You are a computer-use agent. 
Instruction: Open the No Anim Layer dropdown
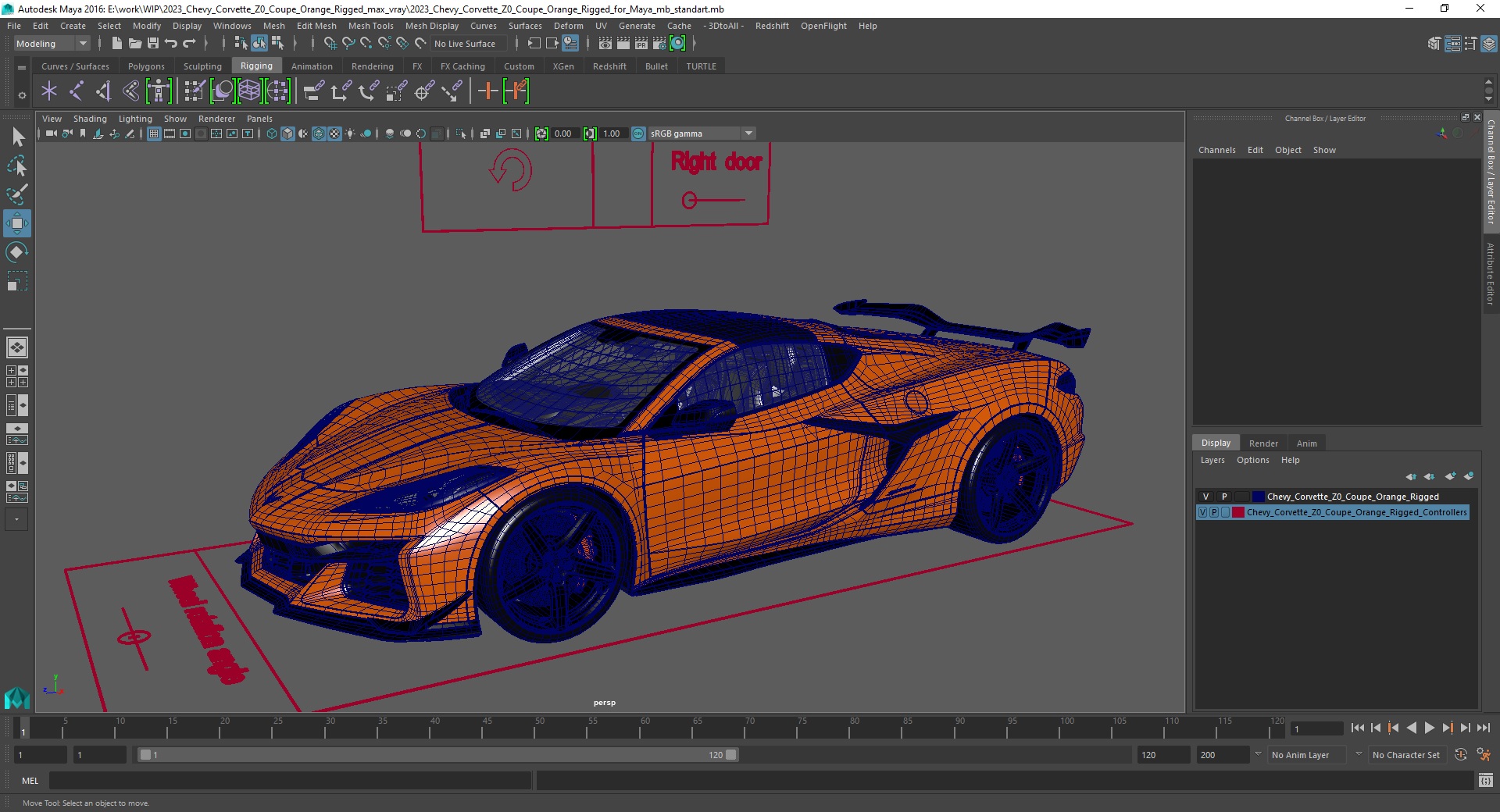pyautogui.click(x=1306, y=755)
